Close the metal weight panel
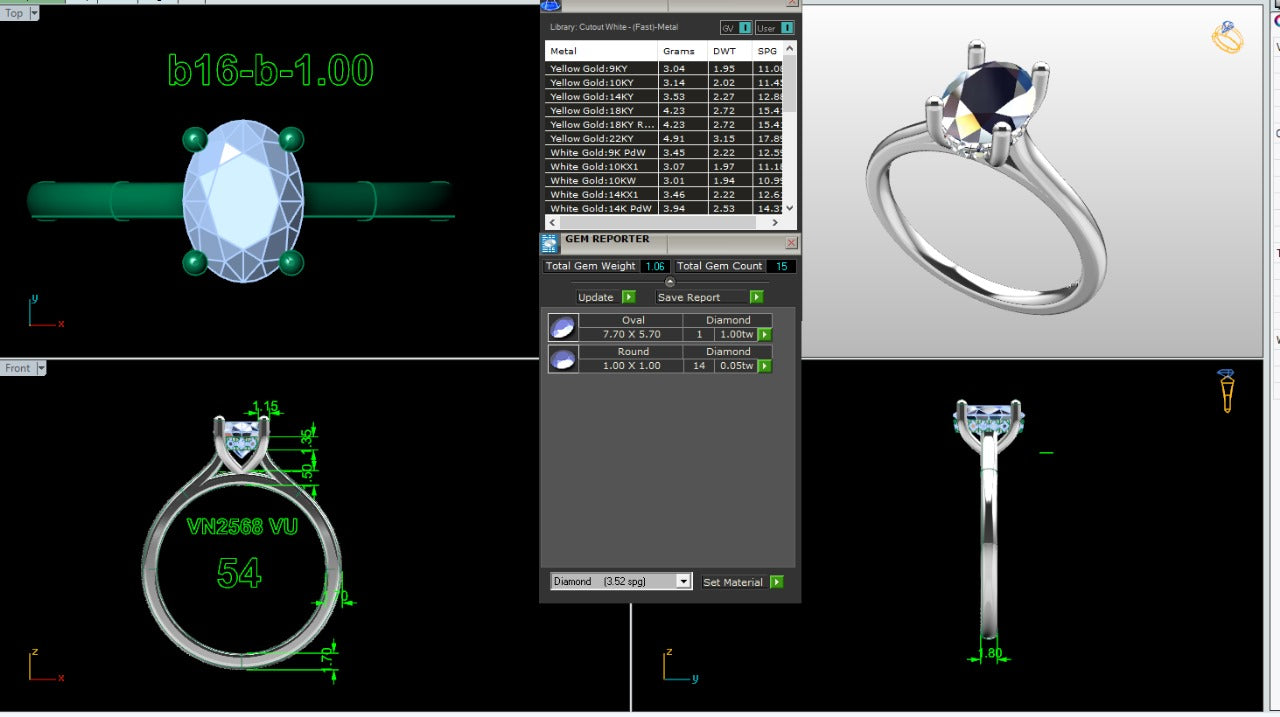This screenshot has width=1280, height=717. pos(792,3)
